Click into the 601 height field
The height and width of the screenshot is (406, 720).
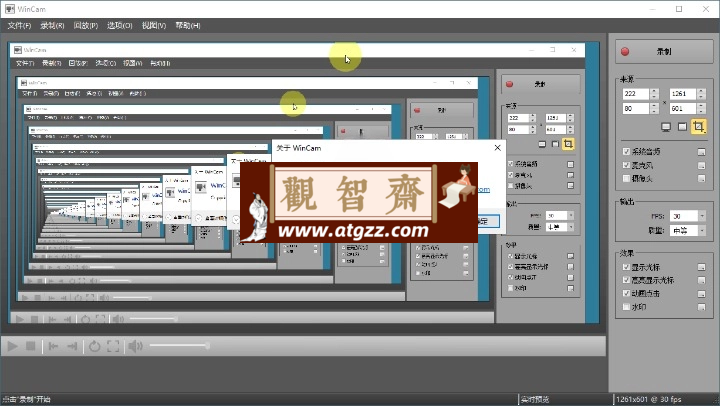[x=683, y=108]
